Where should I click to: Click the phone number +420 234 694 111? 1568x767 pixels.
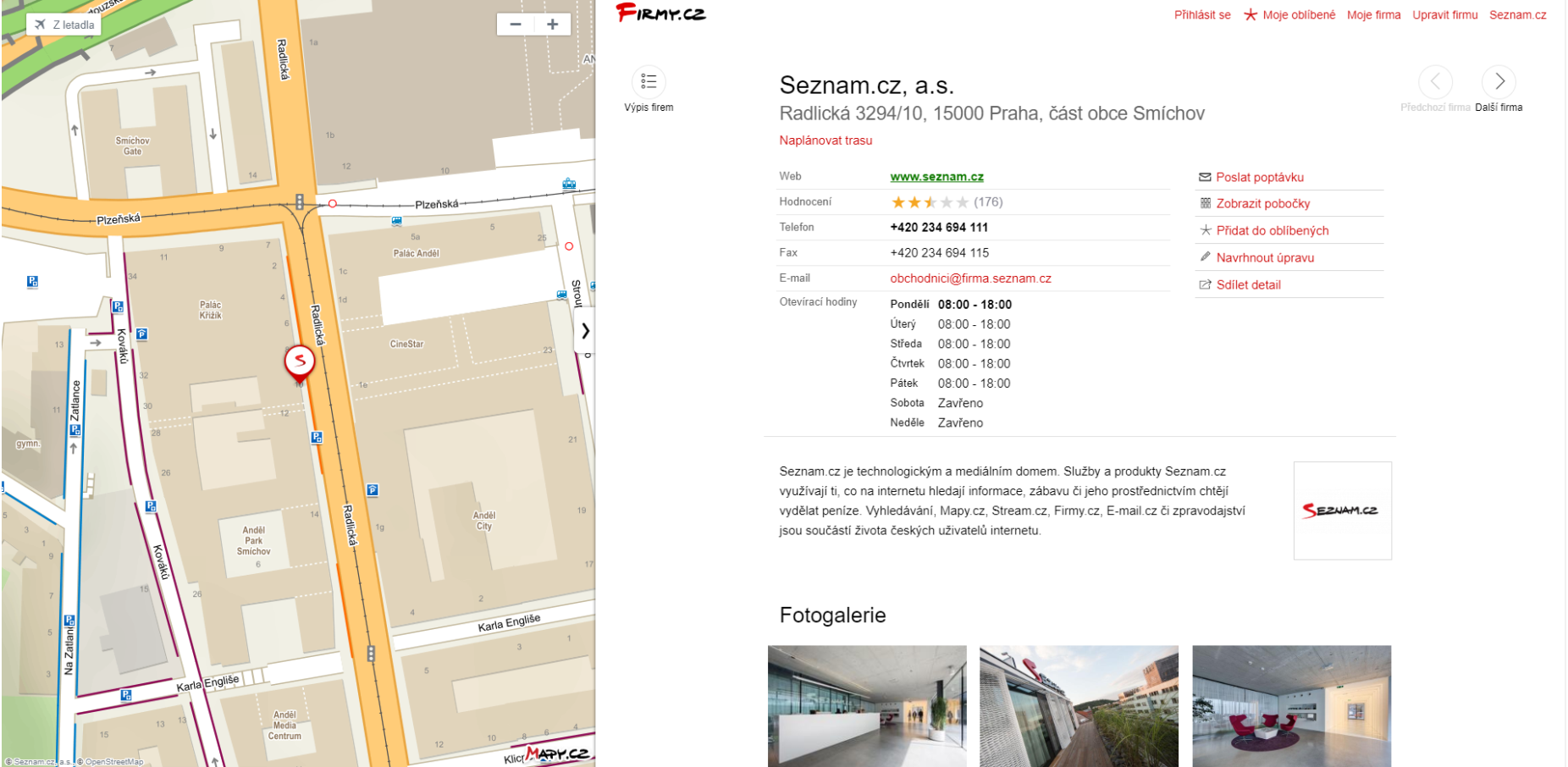click(939, 227)
